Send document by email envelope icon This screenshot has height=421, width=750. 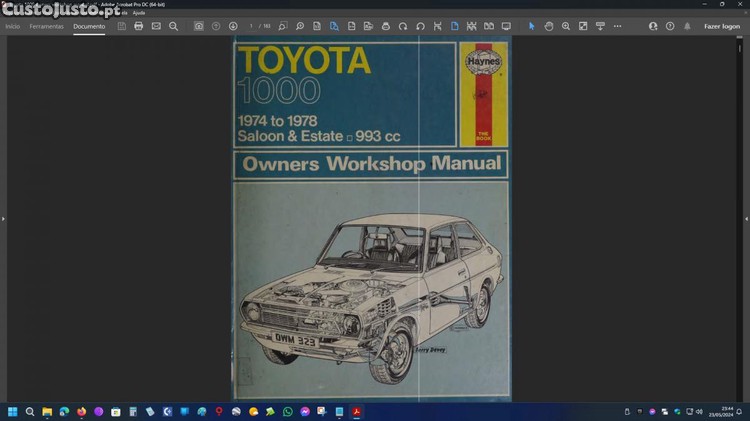[x=156, y=26]
